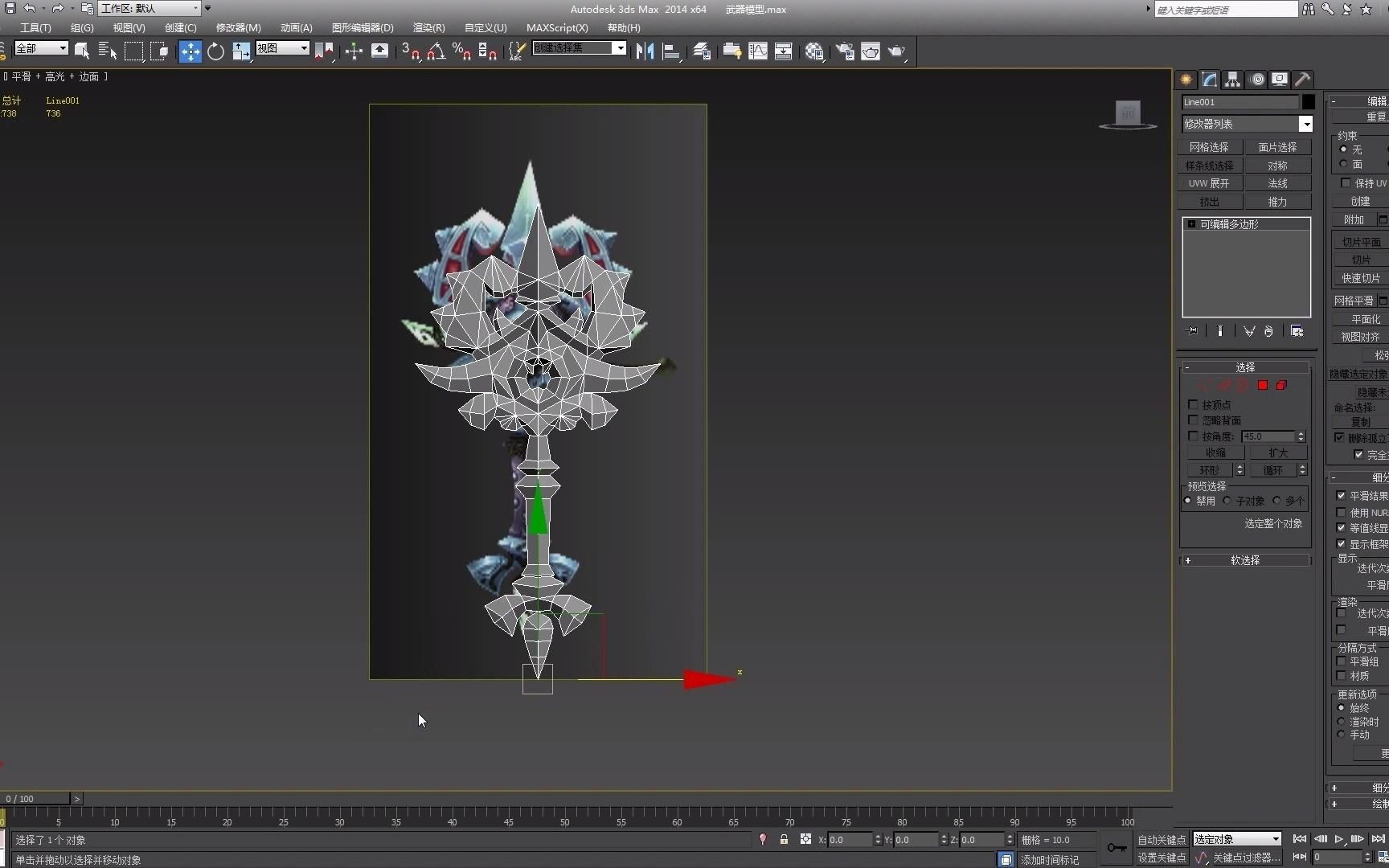Open the 组(G) menu

pyautogui.click(x=82, y=27)
